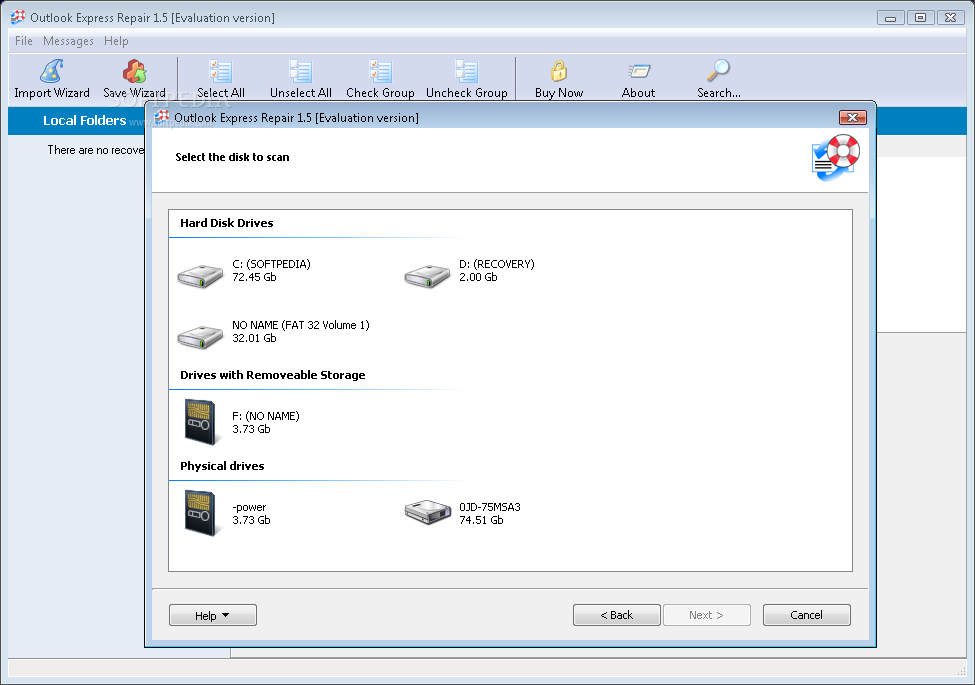
Task: Click the 2.00 Gb size text
Action: coord(478,277)
